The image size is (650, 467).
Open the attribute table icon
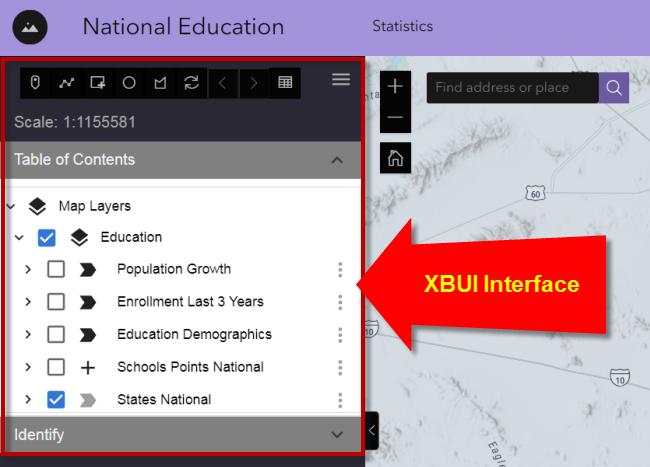(285, 83)
